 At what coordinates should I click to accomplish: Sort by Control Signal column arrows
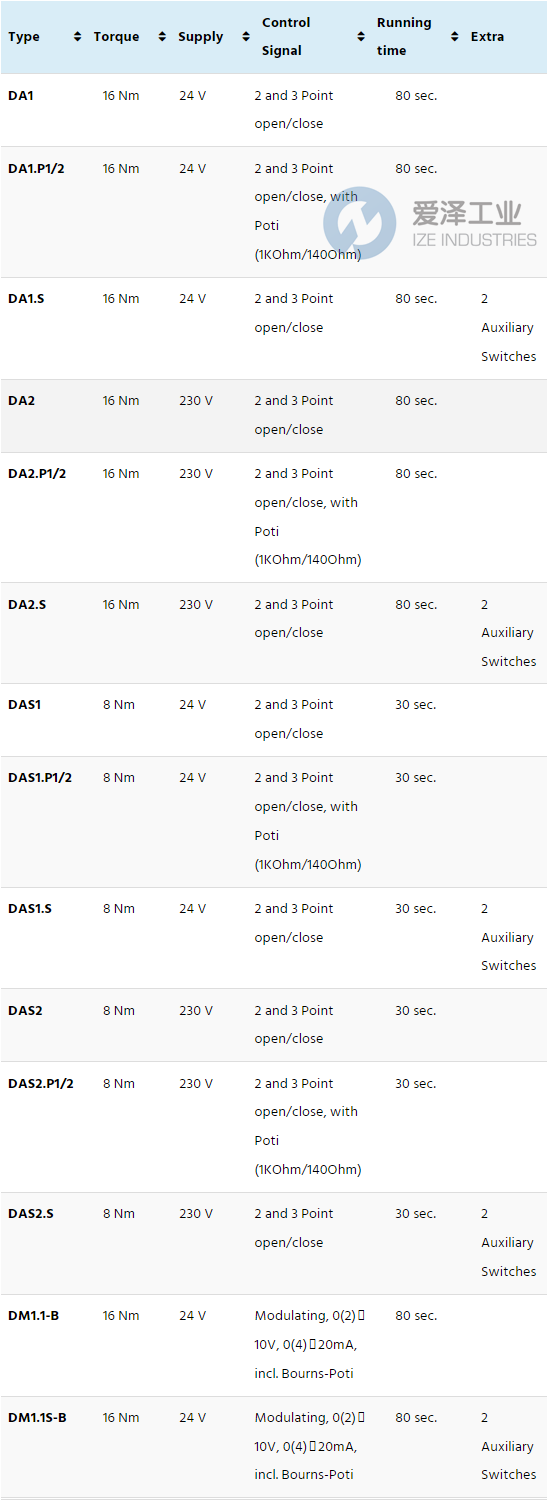tap(361, 37)
